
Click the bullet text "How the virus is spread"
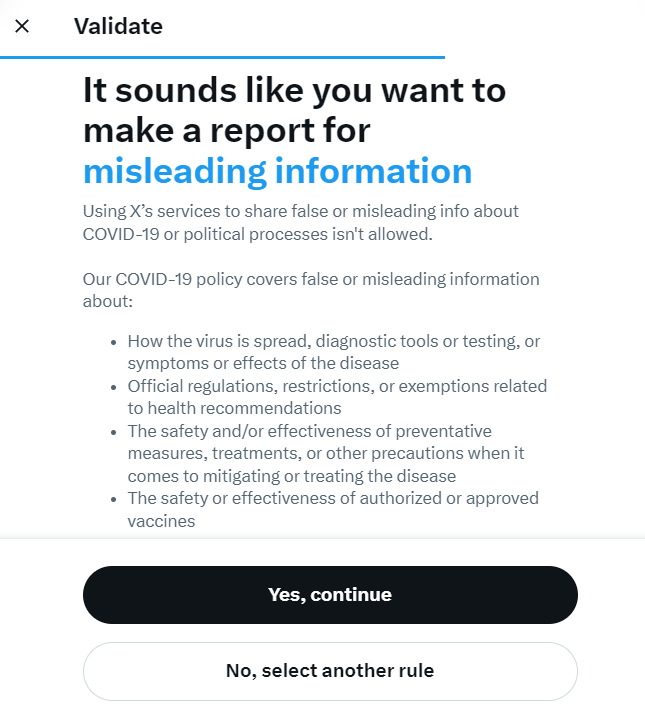333,341
